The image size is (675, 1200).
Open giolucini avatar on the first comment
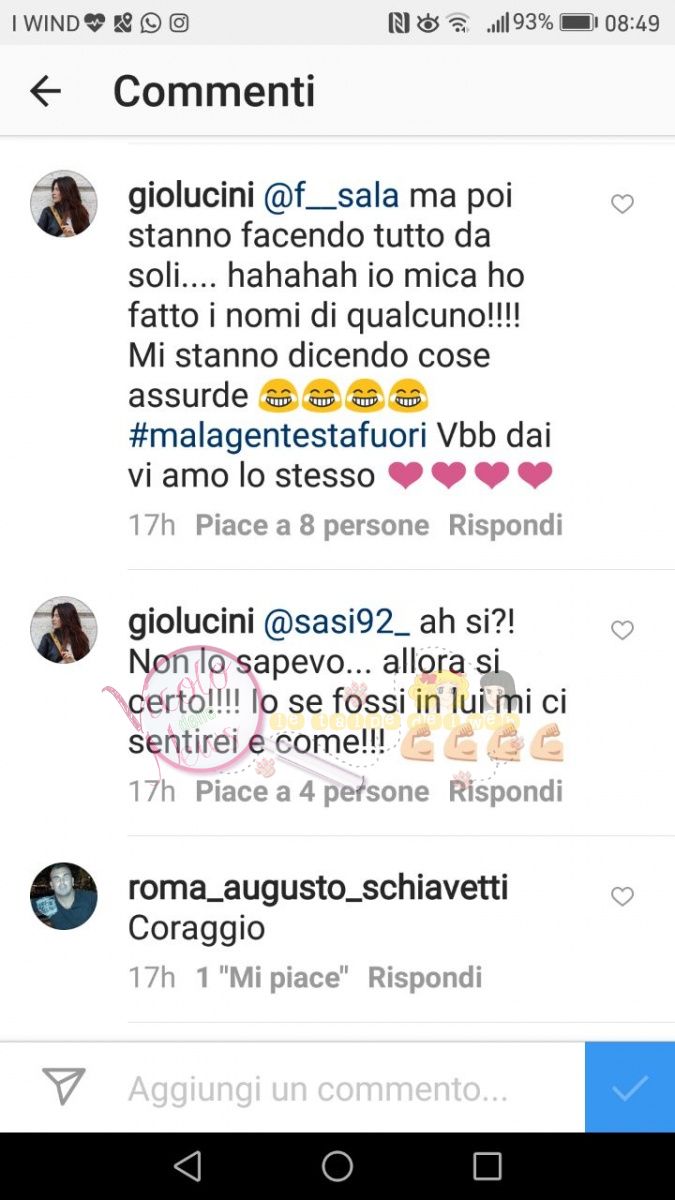(64, 203)
